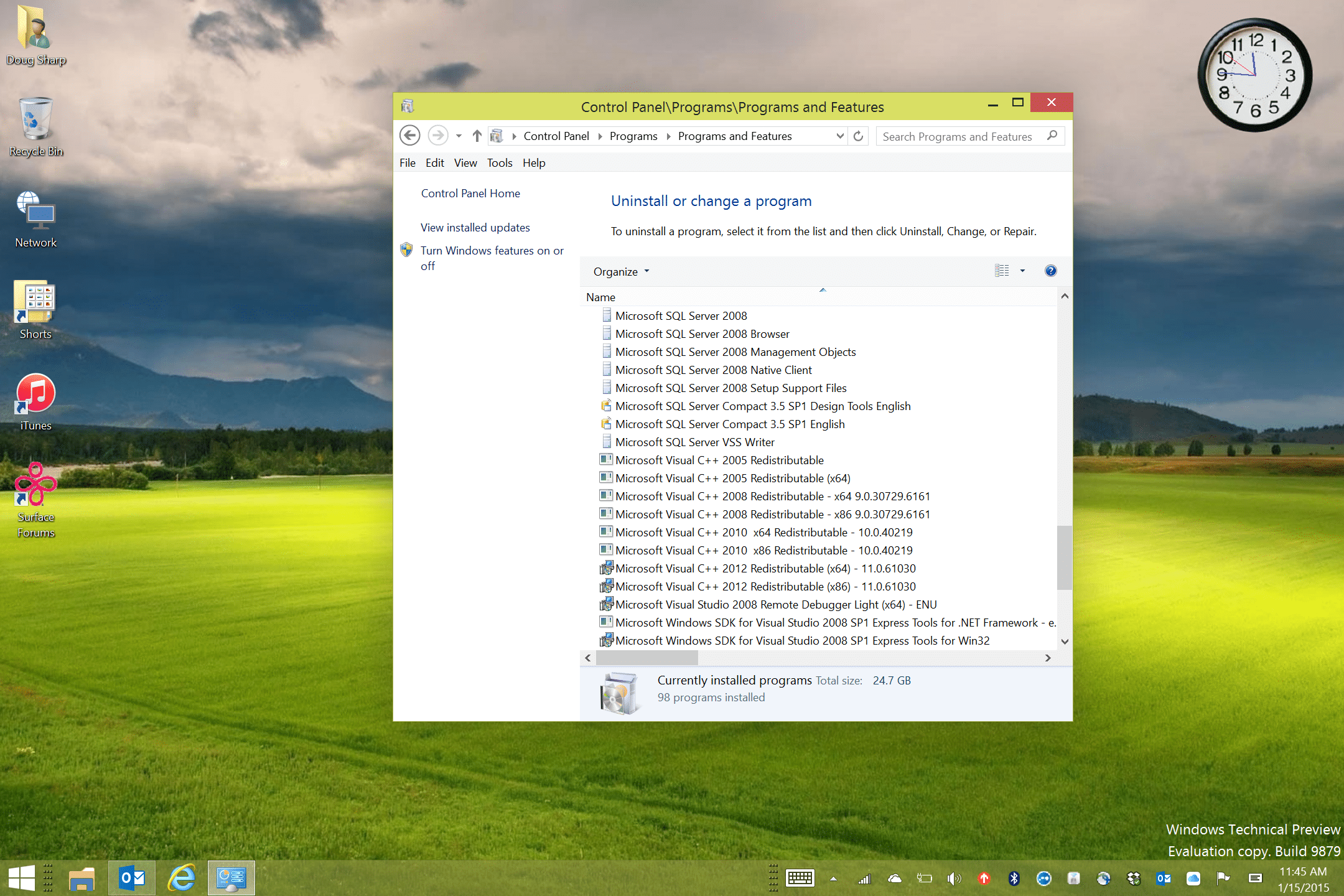Click the magnifier search icon
The image size is (1344, 896).
[1052, 136]
